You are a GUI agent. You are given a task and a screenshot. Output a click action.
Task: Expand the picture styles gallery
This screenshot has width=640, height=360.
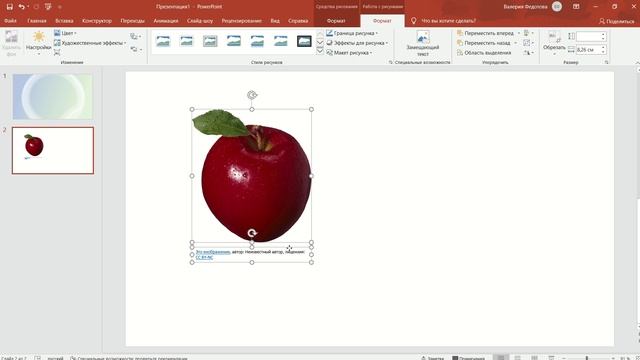tap(320, 51)
